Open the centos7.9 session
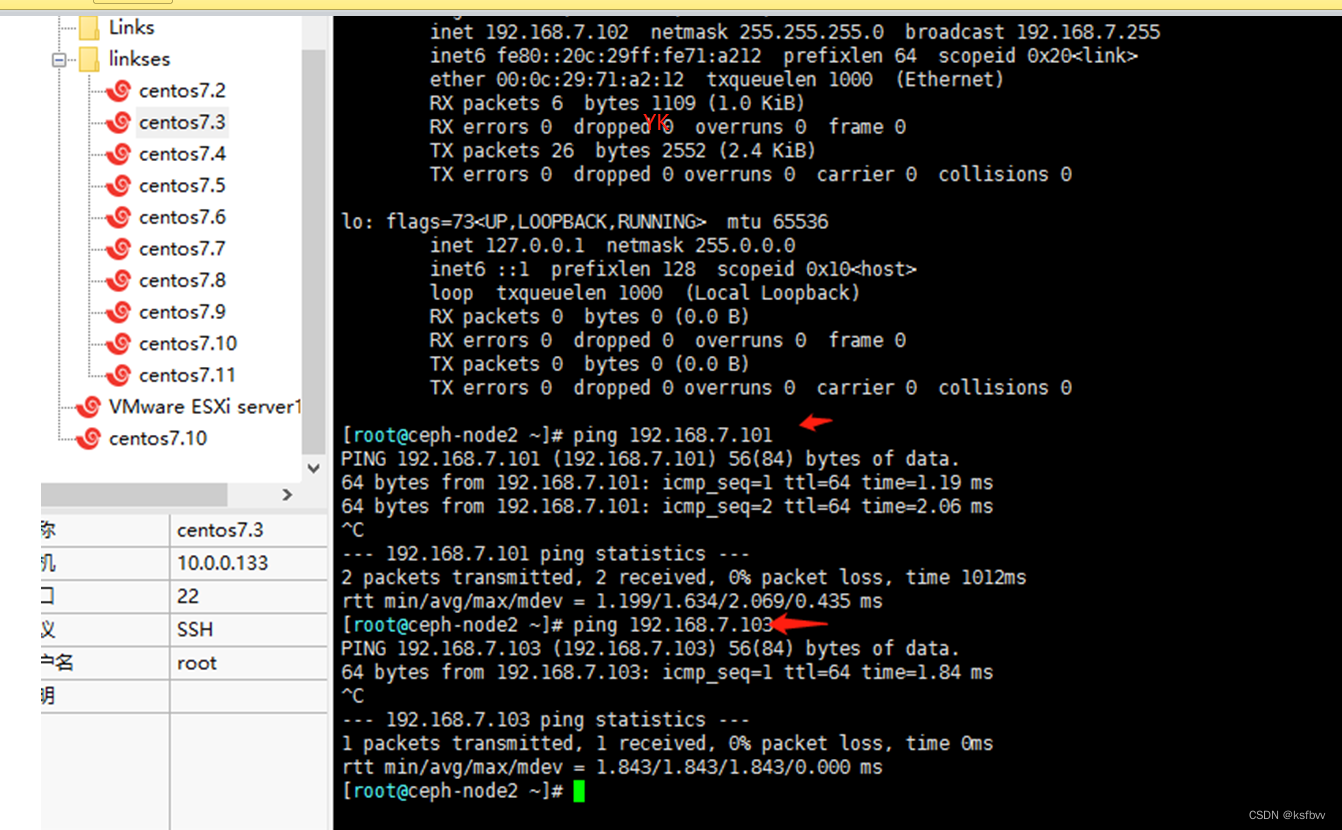 [x=182, y=312]
